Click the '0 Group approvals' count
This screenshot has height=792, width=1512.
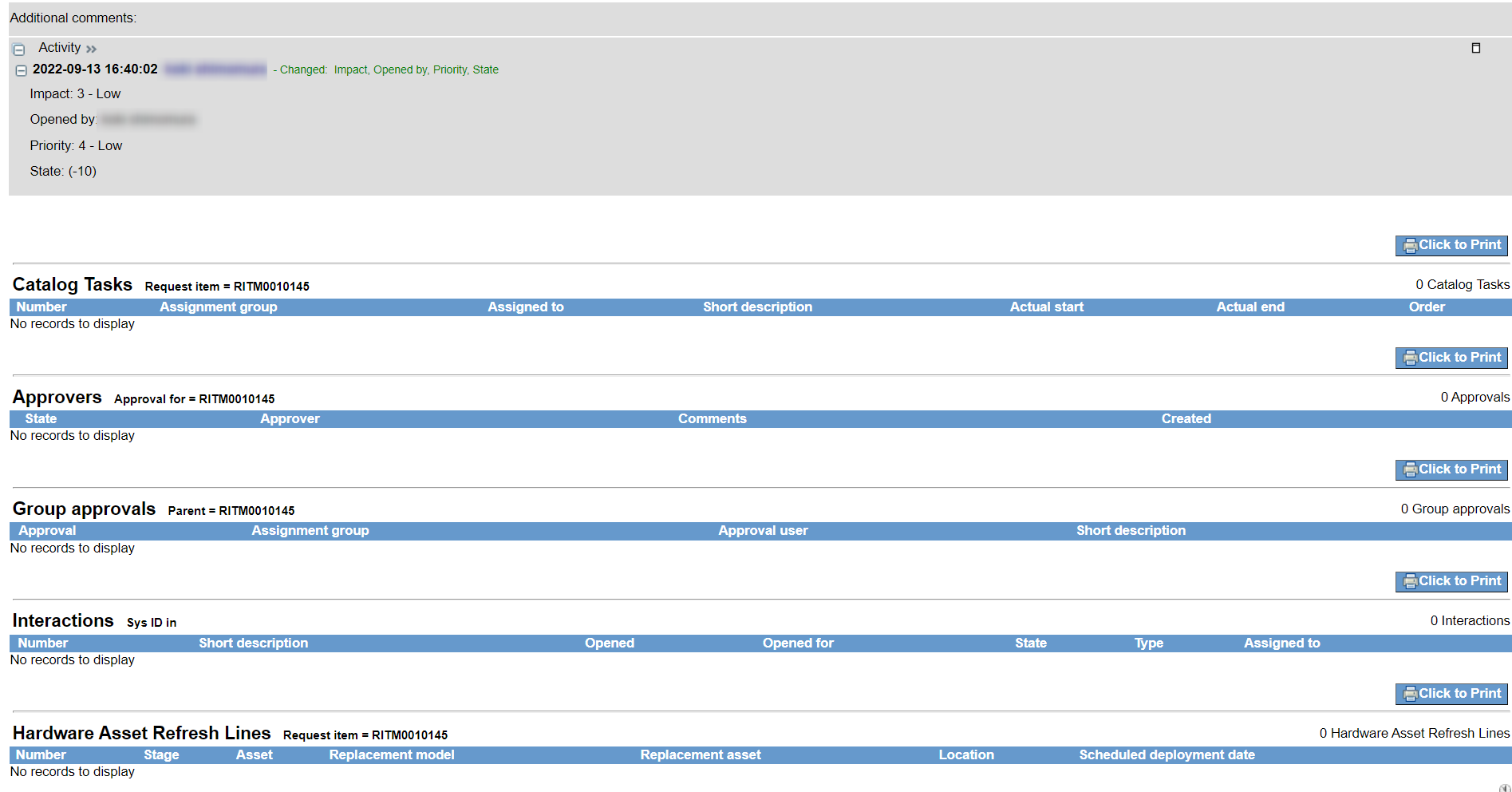click(x=1455, y=509)
